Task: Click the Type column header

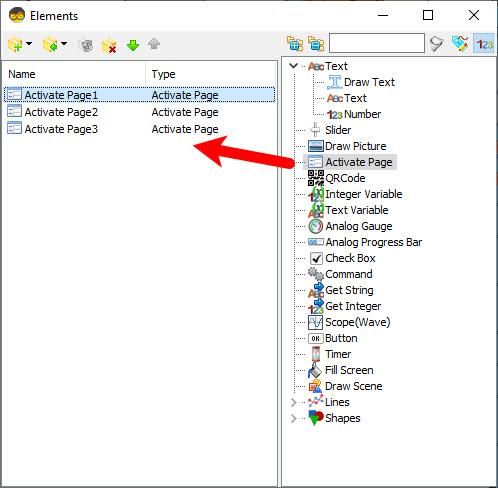Action: pos(211,74)
